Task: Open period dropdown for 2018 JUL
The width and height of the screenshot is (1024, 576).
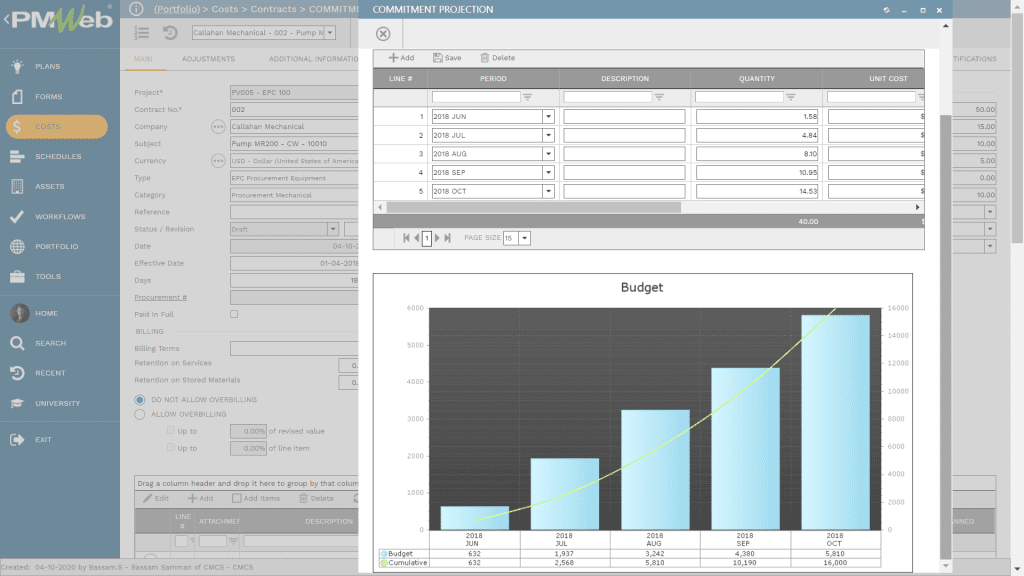Action: (549, 135)
